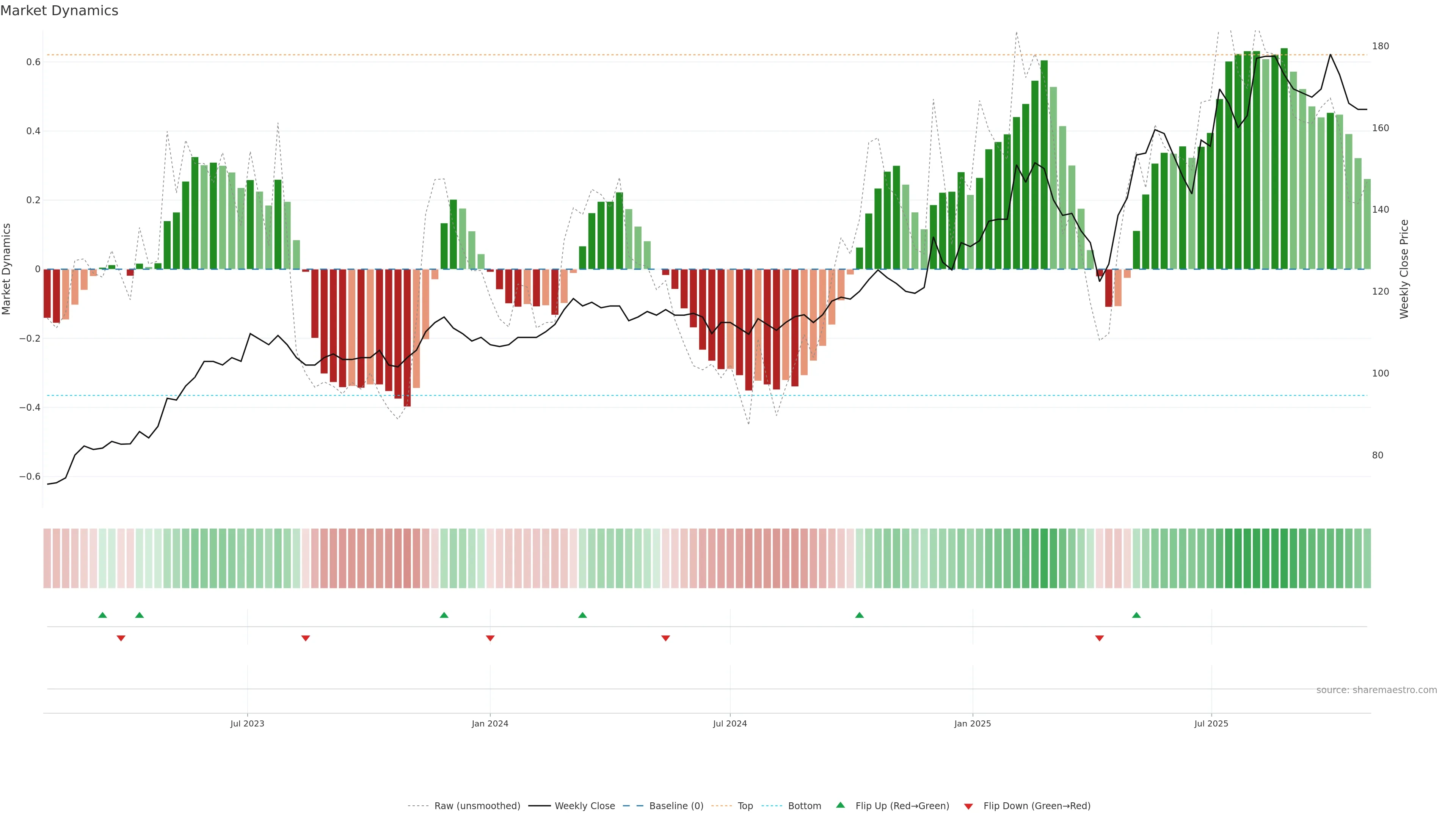Click the last green flip-up triangle marker
This screenshot has width=1456, height=819.
click(x=1136, y=615)
